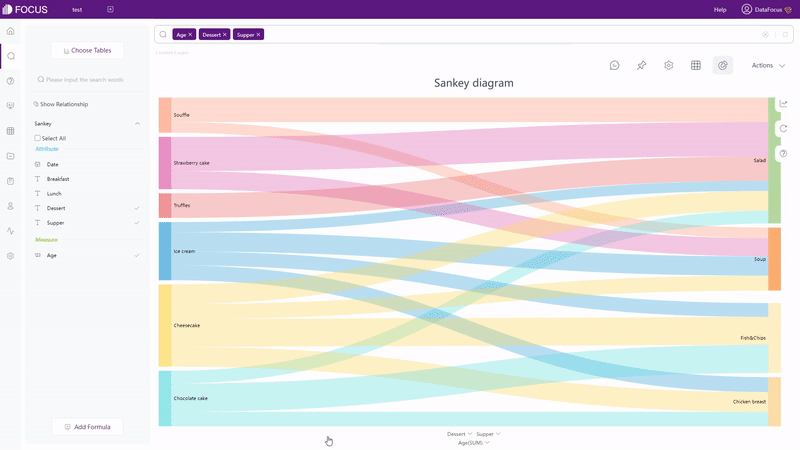Remove the Dessert search tag
Screen dimensions: 800x450
(224, 35)
